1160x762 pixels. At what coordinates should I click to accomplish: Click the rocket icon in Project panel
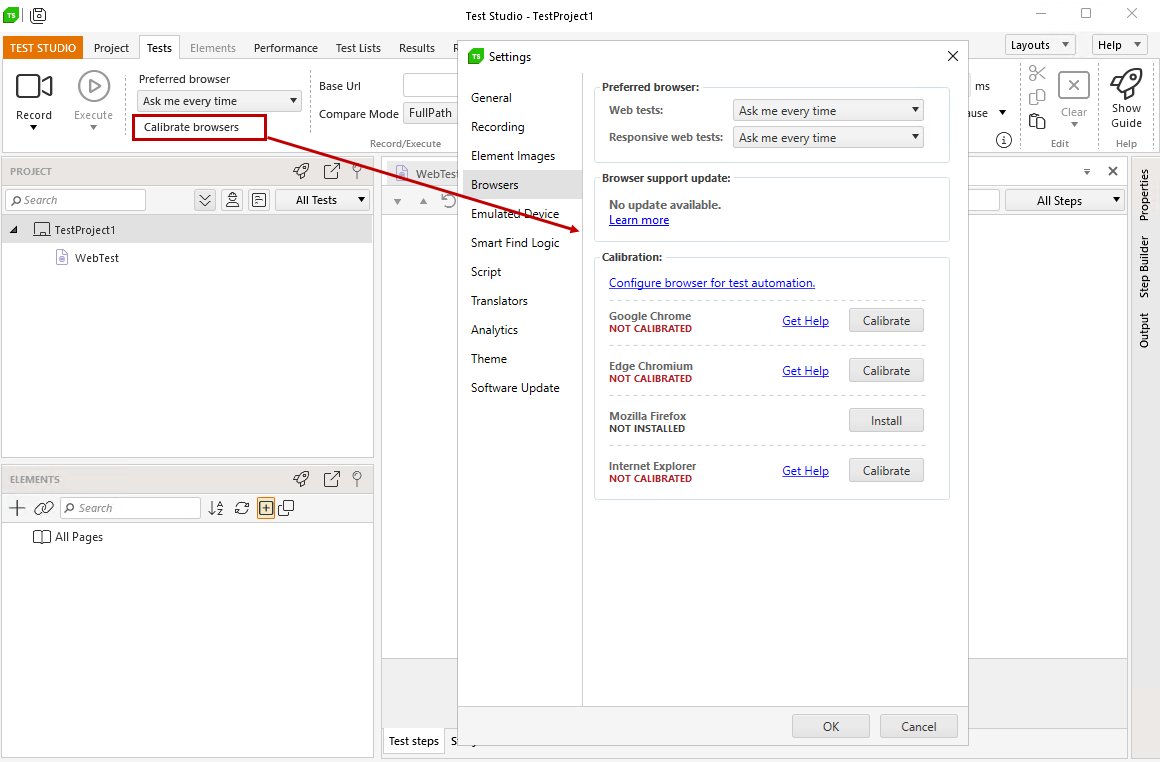point(301,171)
